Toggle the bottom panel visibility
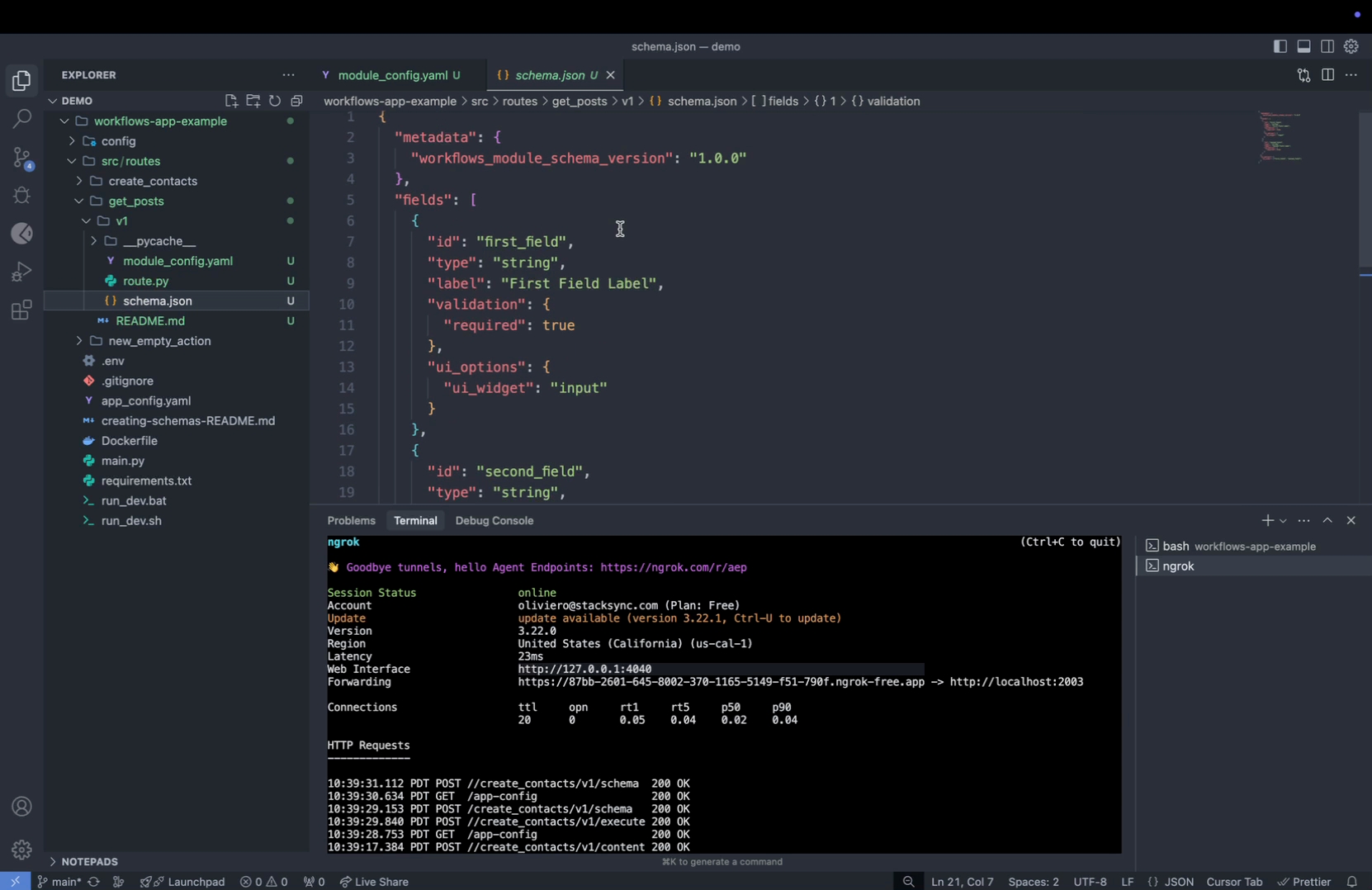Screen dimensions: 1372x890 coord(1303,46)
